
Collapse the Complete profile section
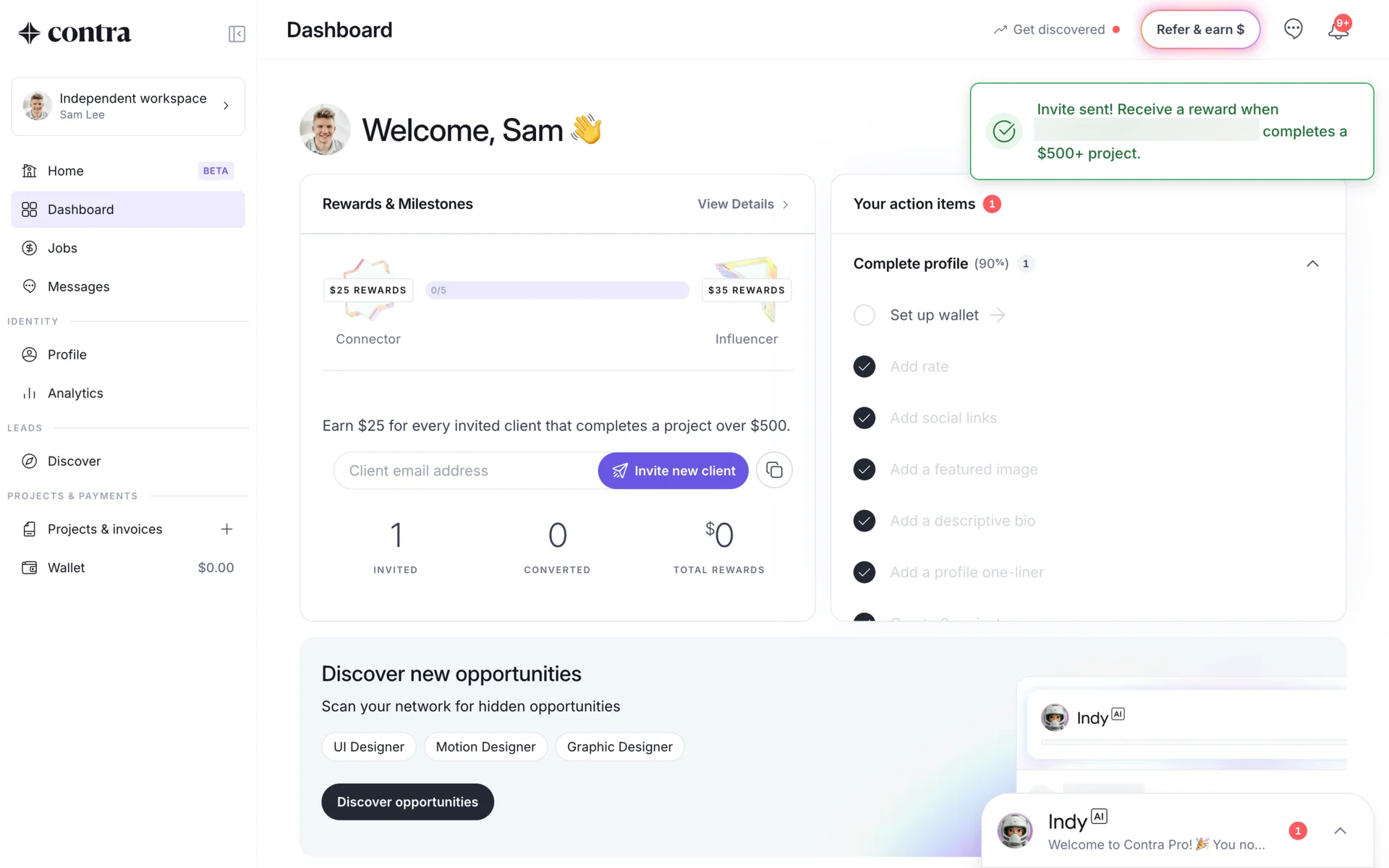tap(1312, 263)
